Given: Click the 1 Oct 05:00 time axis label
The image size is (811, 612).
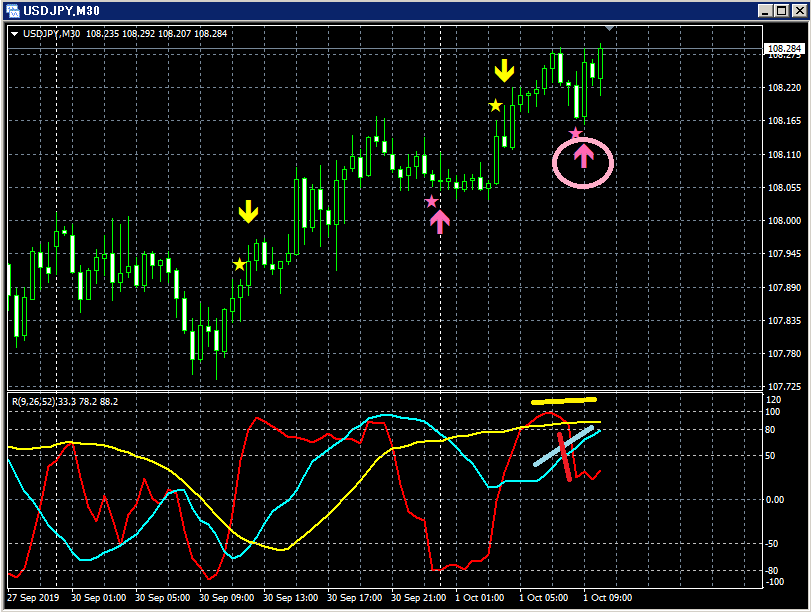Looking at the screenshot, I should point(544,598).
